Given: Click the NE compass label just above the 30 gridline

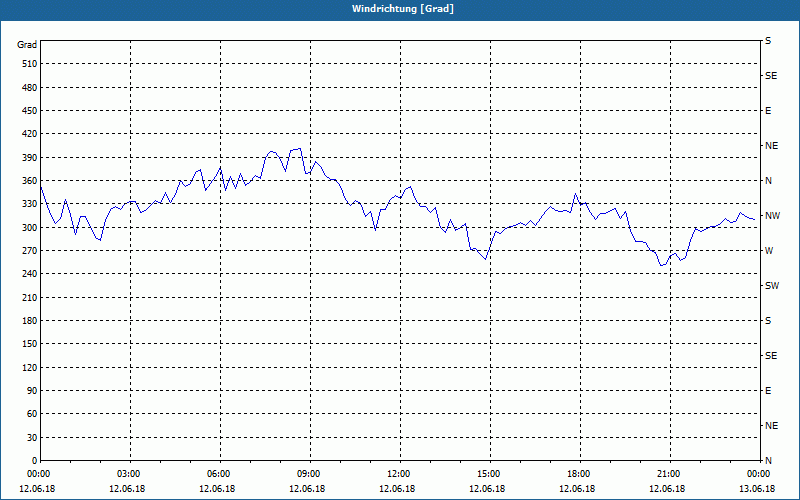Looking at the screenshot, I should (x=771, y=426).
